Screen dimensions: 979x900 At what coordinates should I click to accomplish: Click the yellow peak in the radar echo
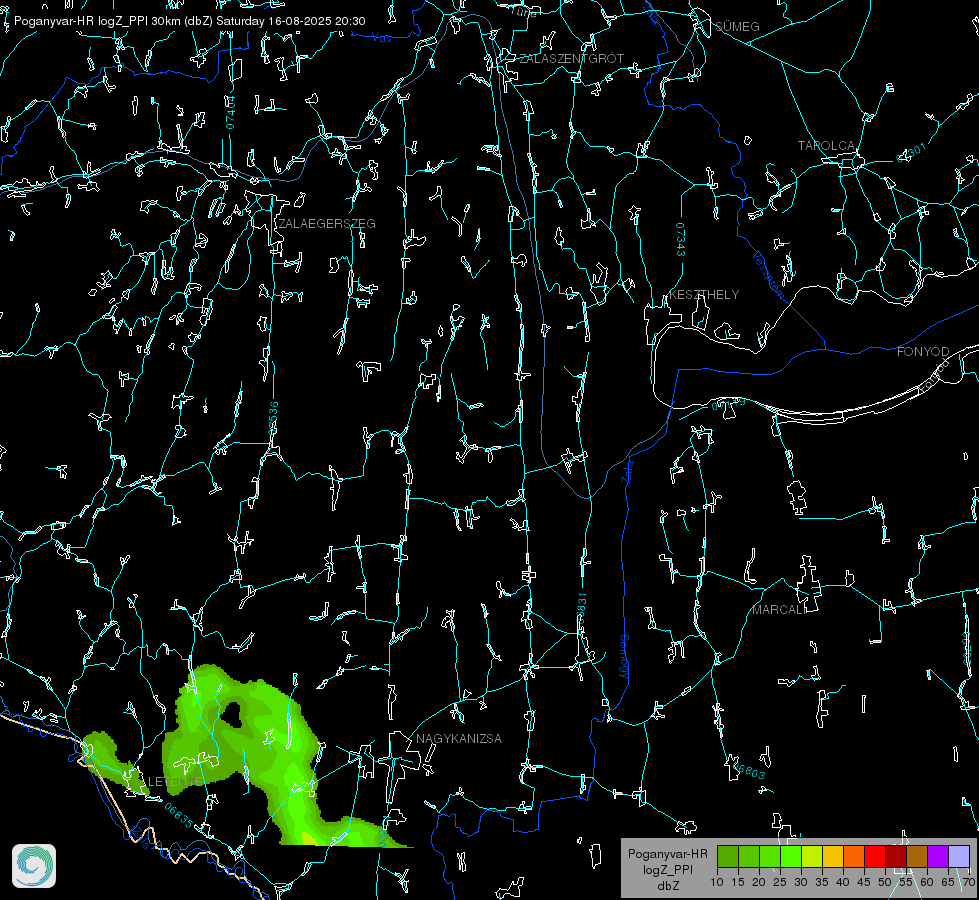(308, 839)
